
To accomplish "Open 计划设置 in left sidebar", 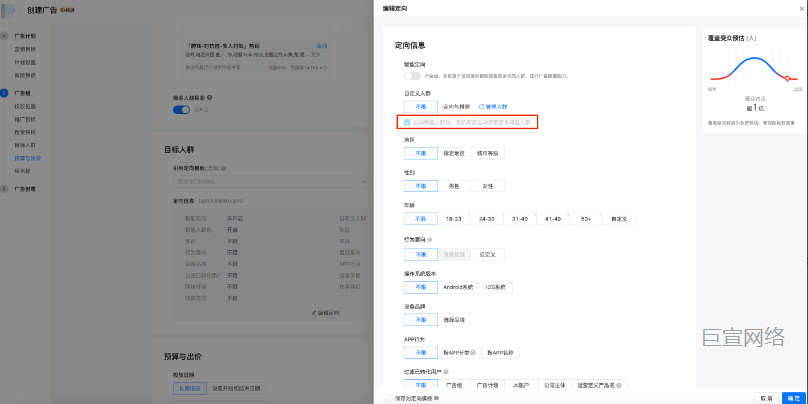I will (x=25, y=62).
